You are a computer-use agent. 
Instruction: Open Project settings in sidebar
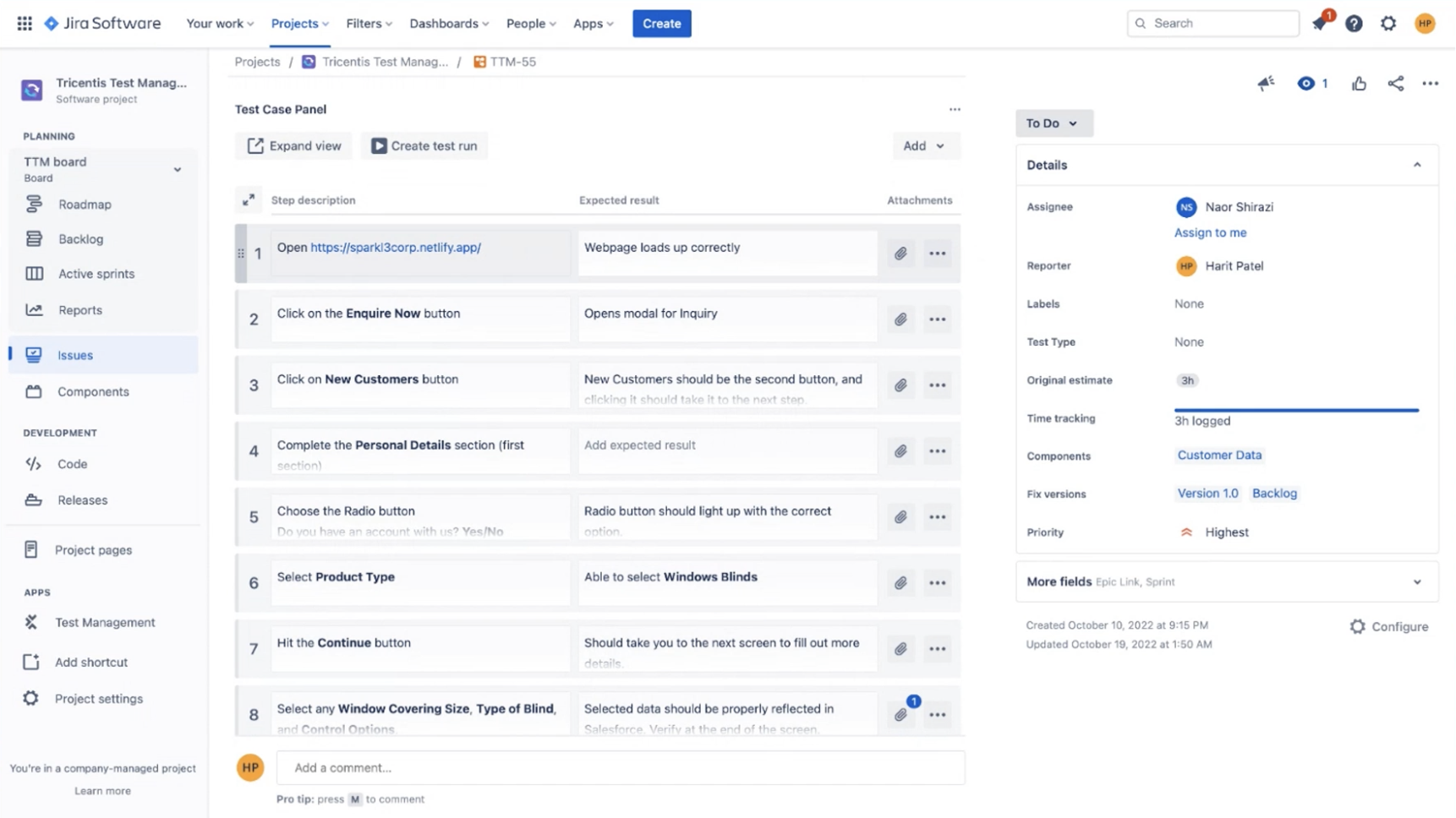(x=98, y=699)
